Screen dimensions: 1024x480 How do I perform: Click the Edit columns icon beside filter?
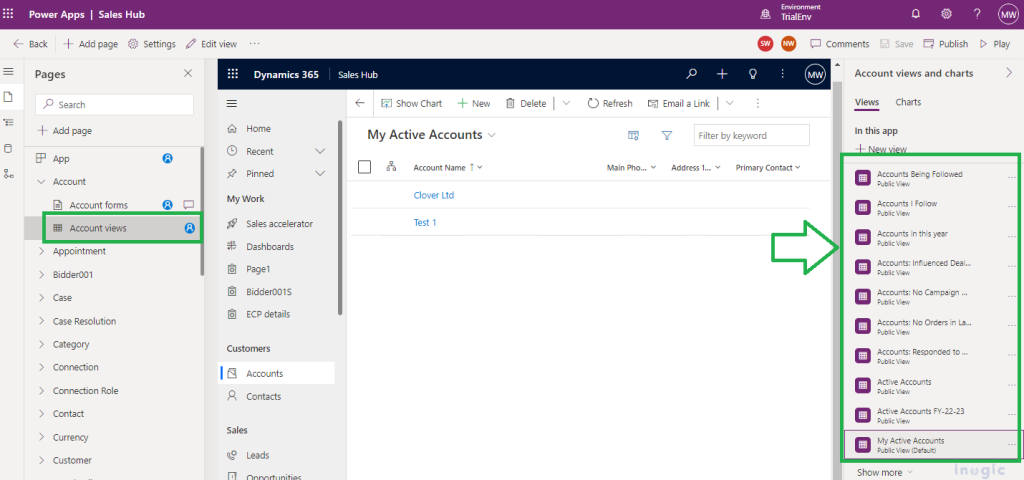click(633, 135)
